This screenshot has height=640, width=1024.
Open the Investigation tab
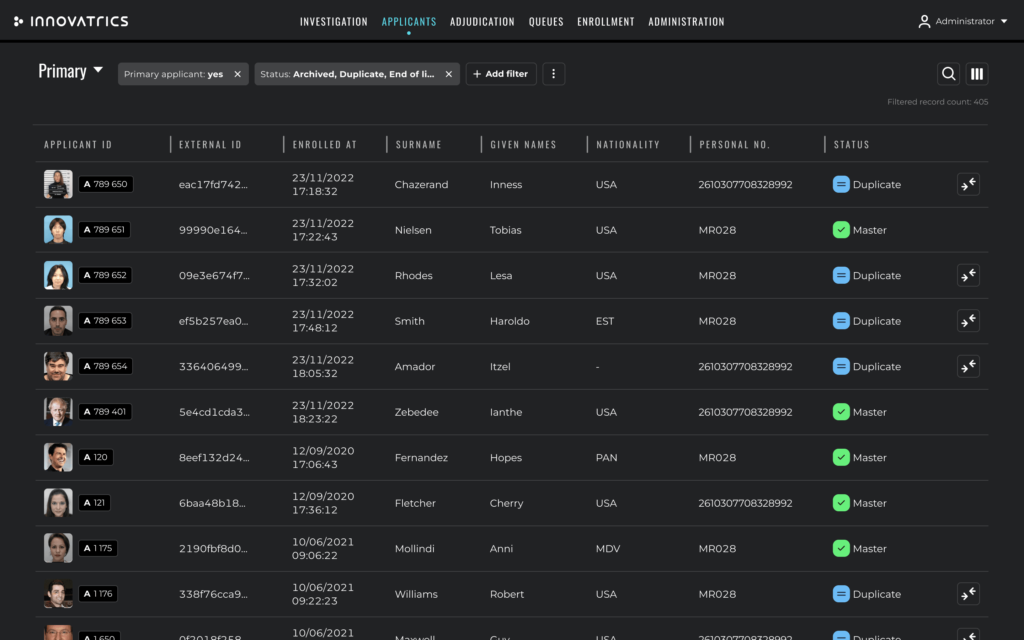[x=334, y=22]
